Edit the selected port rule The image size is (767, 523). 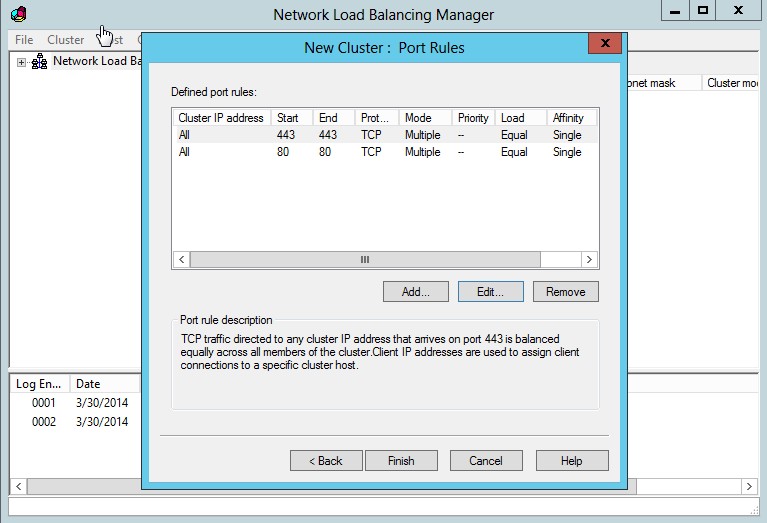[490, 292]
